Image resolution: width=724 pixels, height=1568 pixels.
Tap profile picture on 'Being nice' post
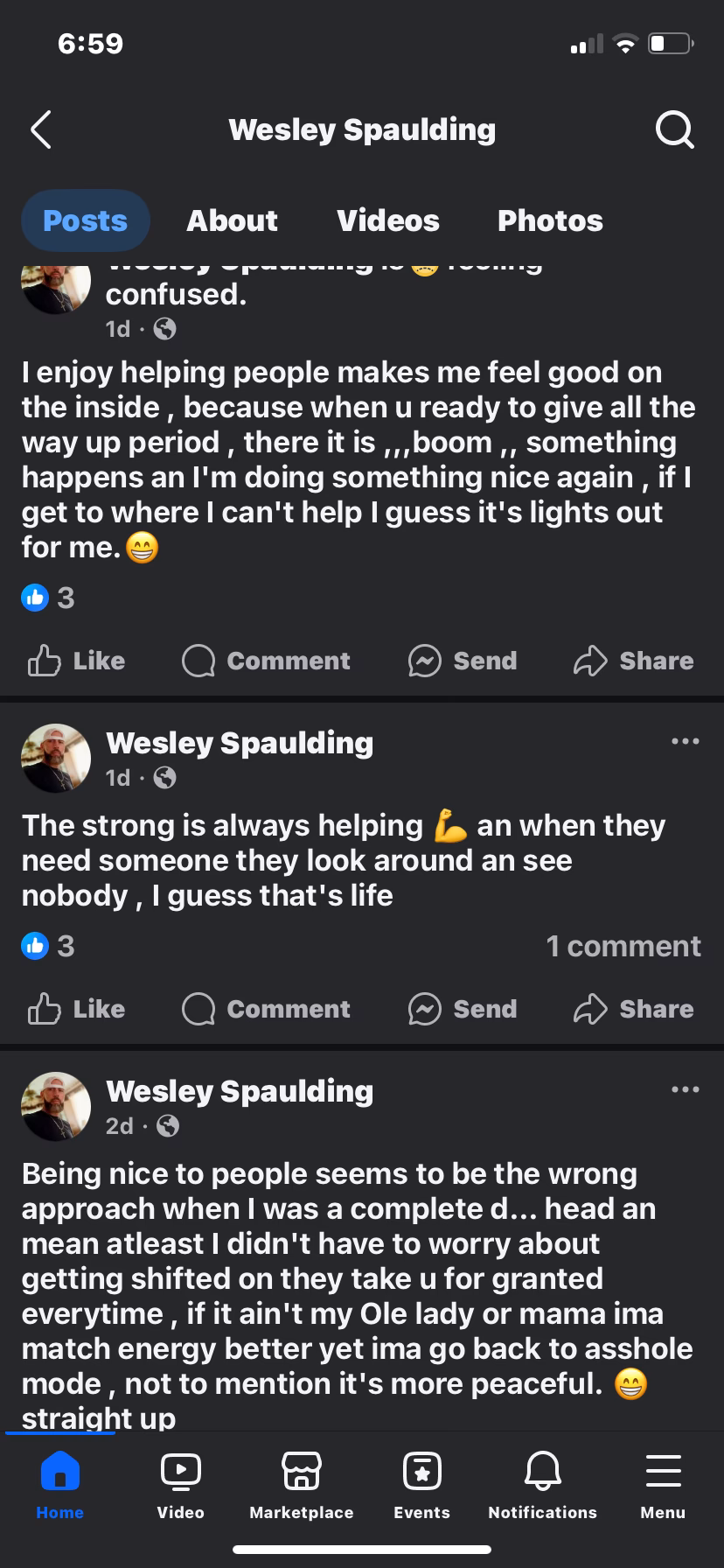(x=56, y=1107)
